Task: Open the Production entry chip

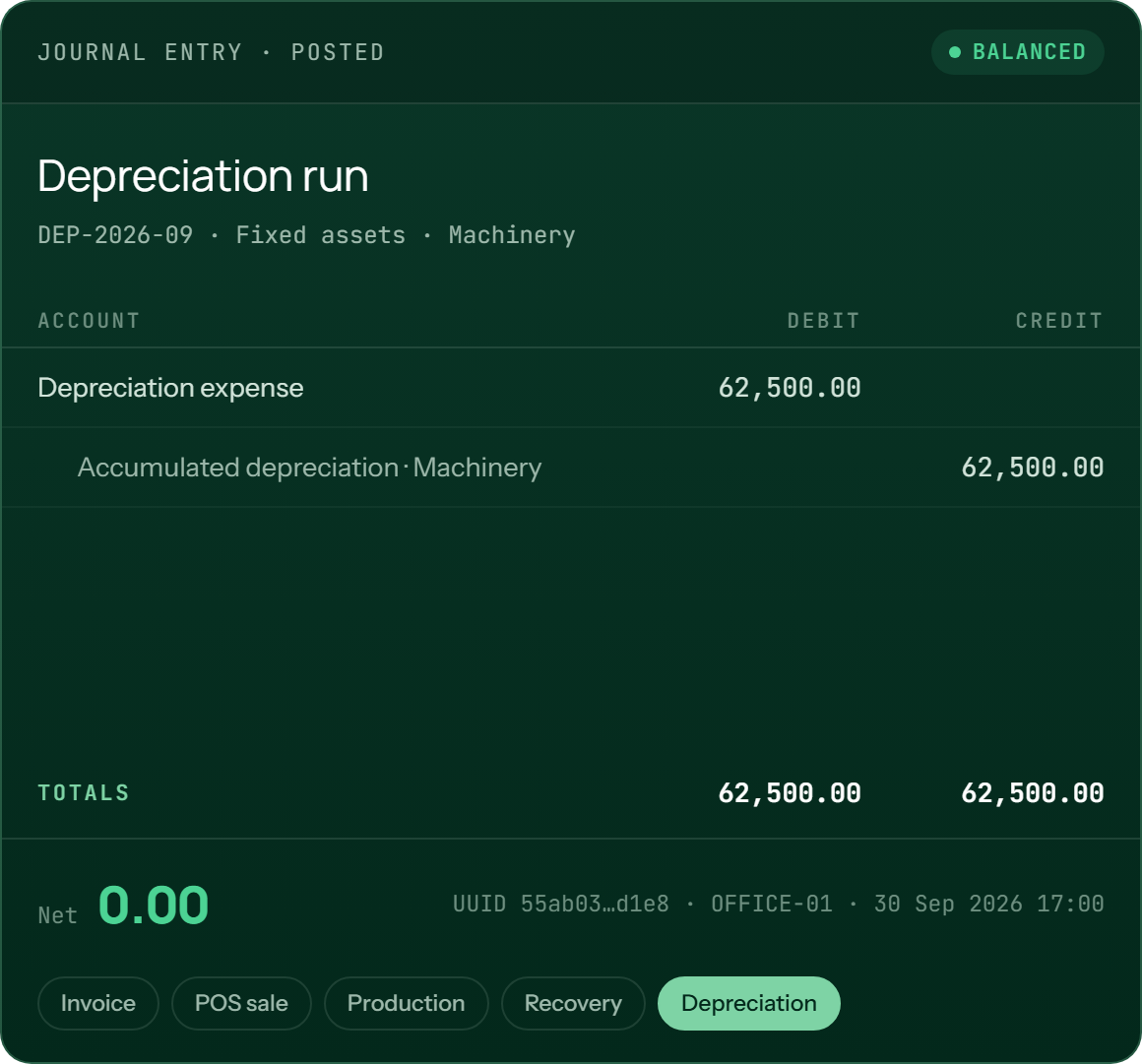Action: coord(407,1004)
